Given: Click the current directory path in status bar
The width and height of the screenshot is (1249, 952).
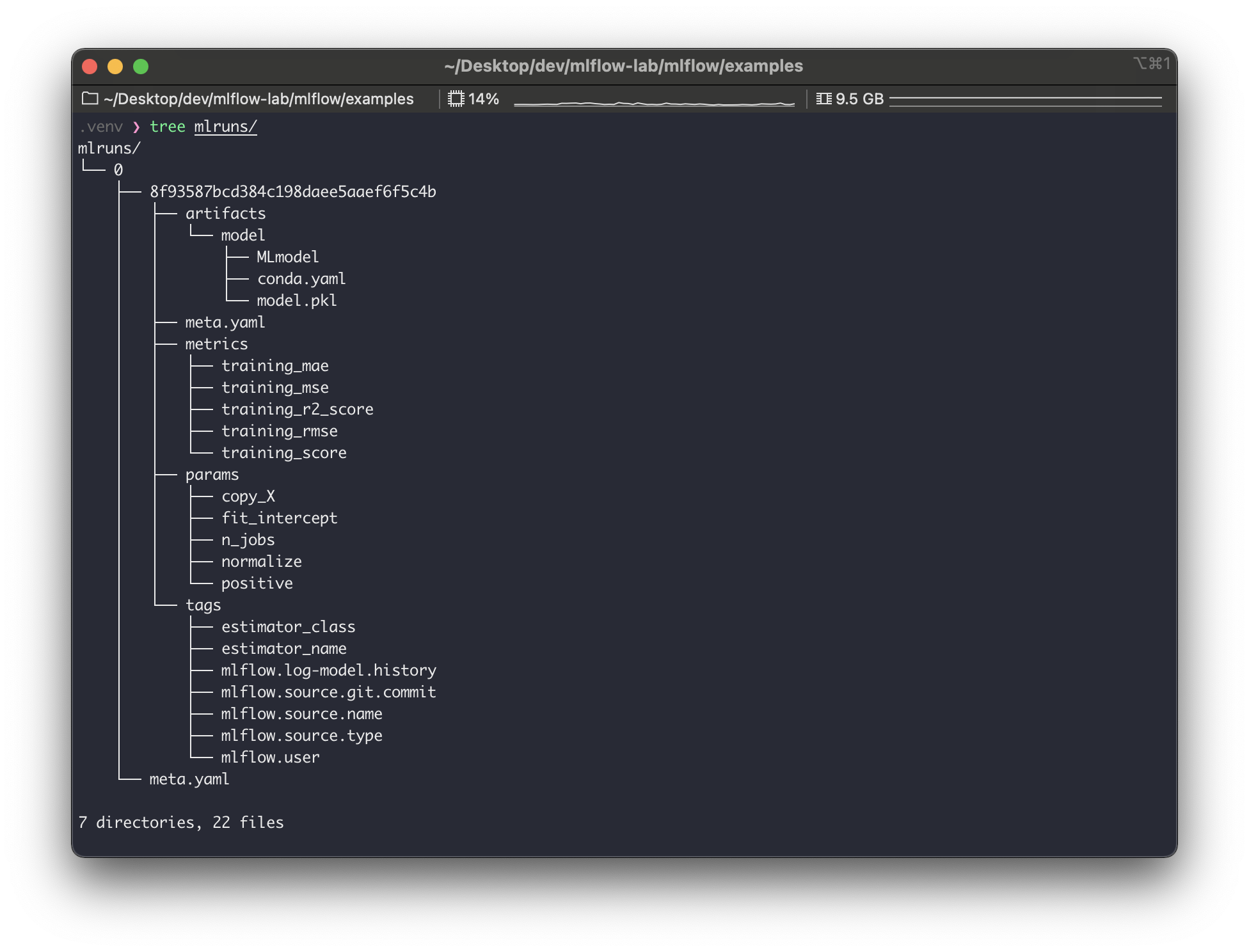Looking at the screenshot, I should (259, 99).
